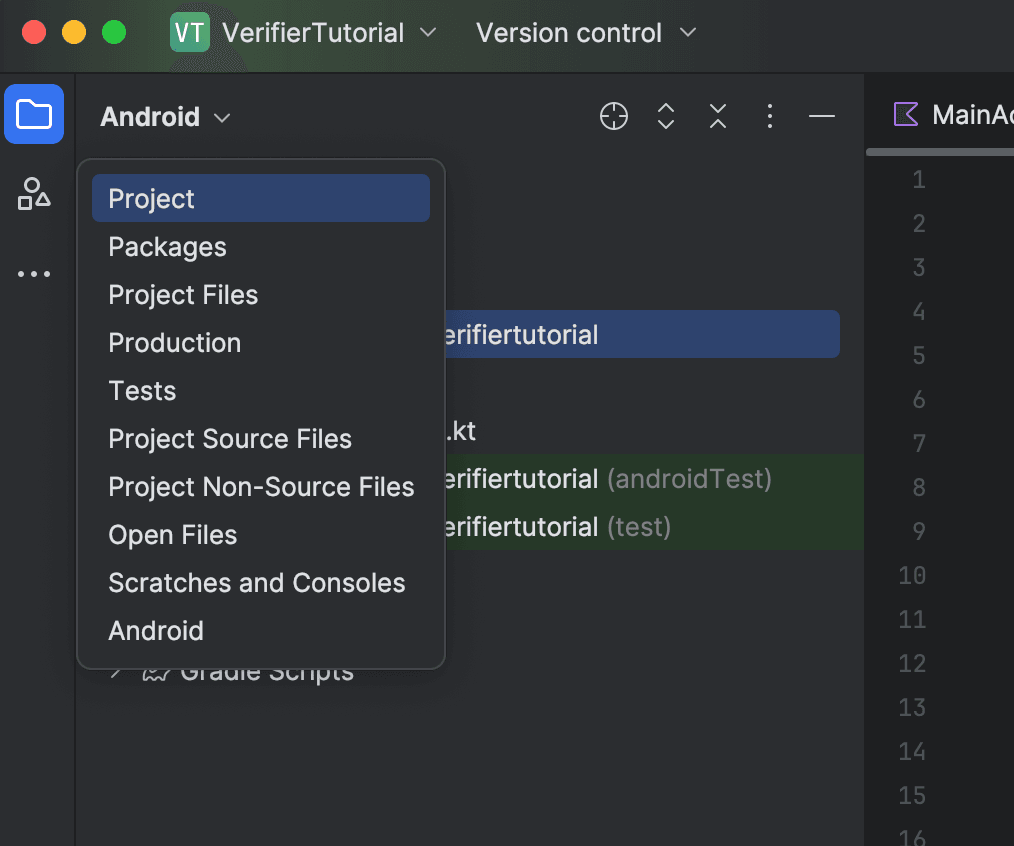Select Packages view in the dropdown
This screenshot has height=846, width=1014.
click(x=167, y=246)
